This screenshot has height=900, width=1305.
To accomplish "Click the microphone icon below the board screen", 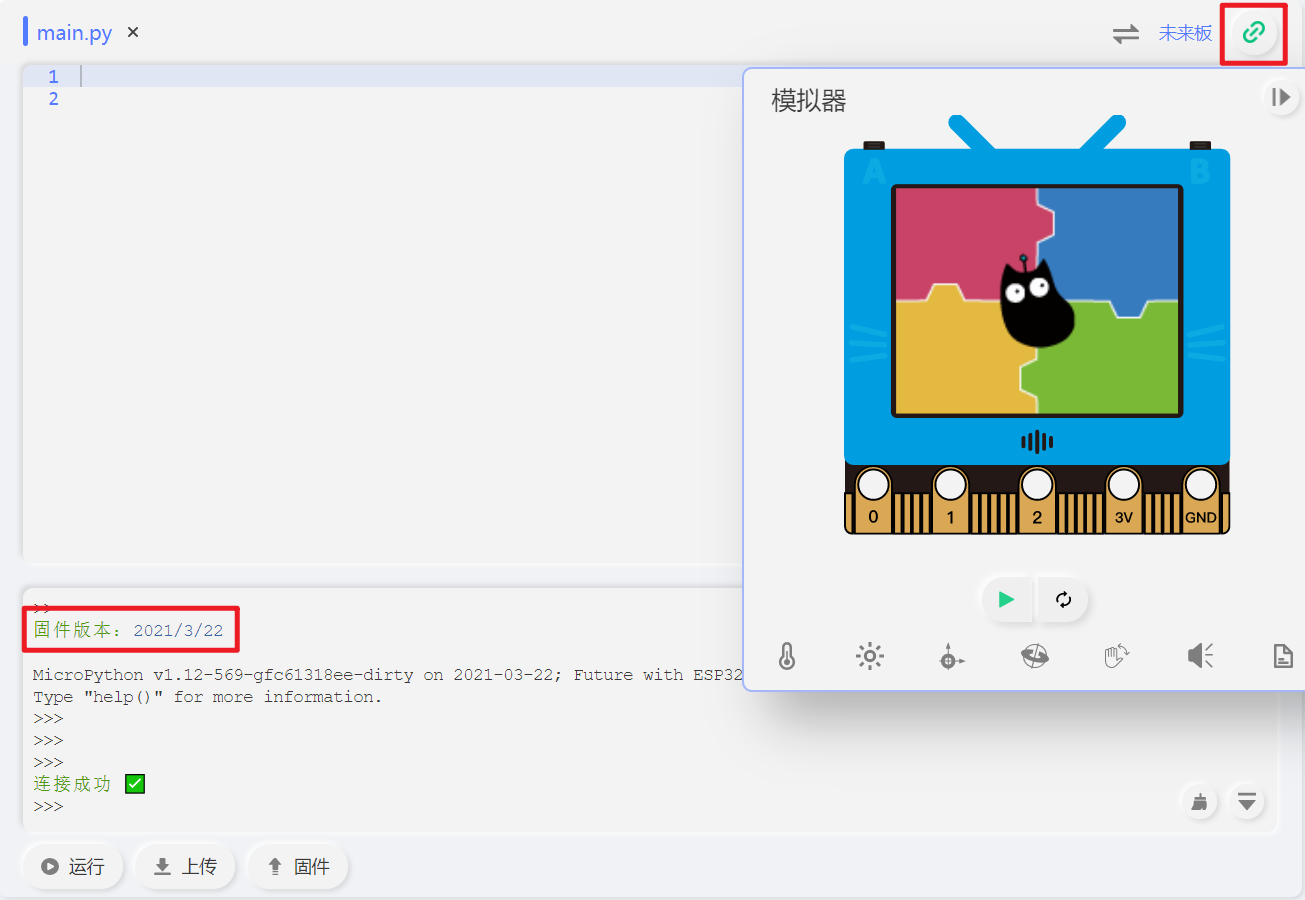I will tap(1037, 441).
